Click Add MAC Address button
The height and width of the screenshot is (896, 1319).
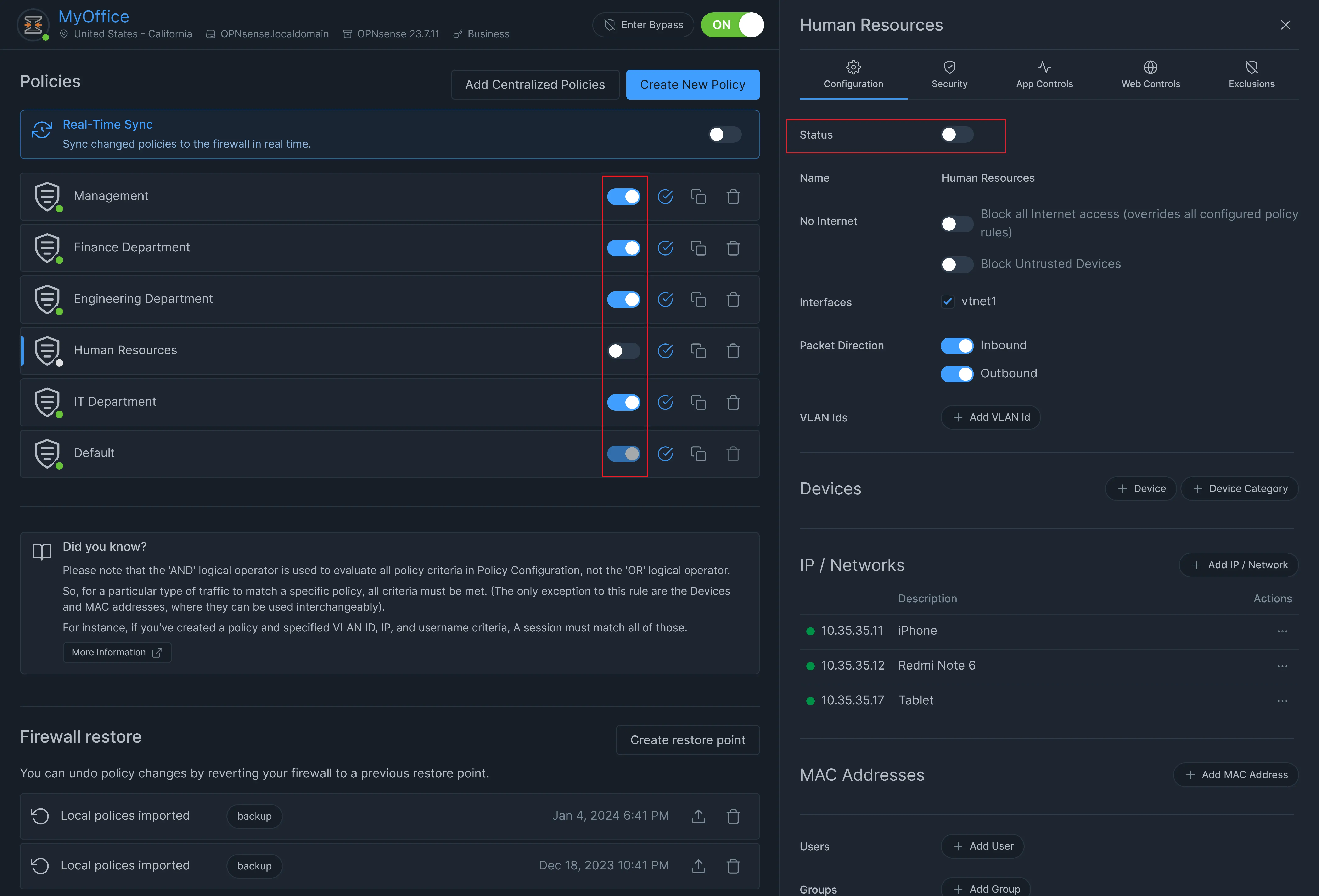coord(1236,775)
